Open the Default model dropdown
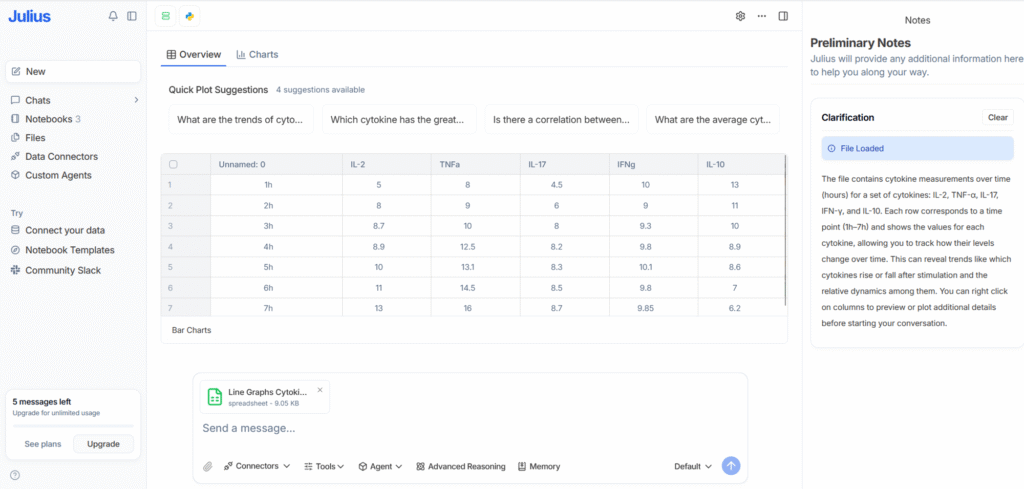This screenshot has width=1024, height=489. [693, 466]
